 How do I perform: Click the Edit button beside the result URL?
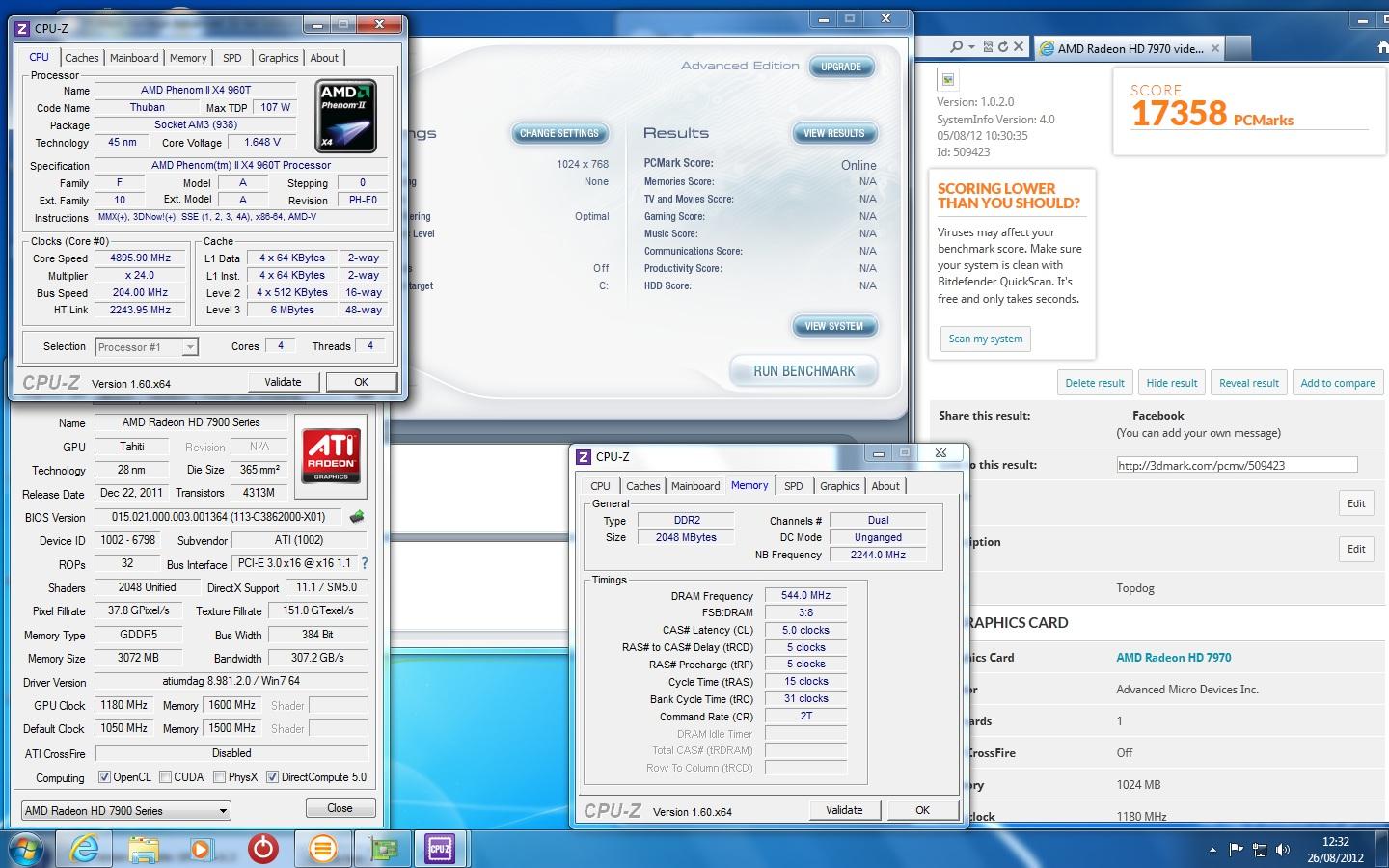click(x=1356, y=503)
